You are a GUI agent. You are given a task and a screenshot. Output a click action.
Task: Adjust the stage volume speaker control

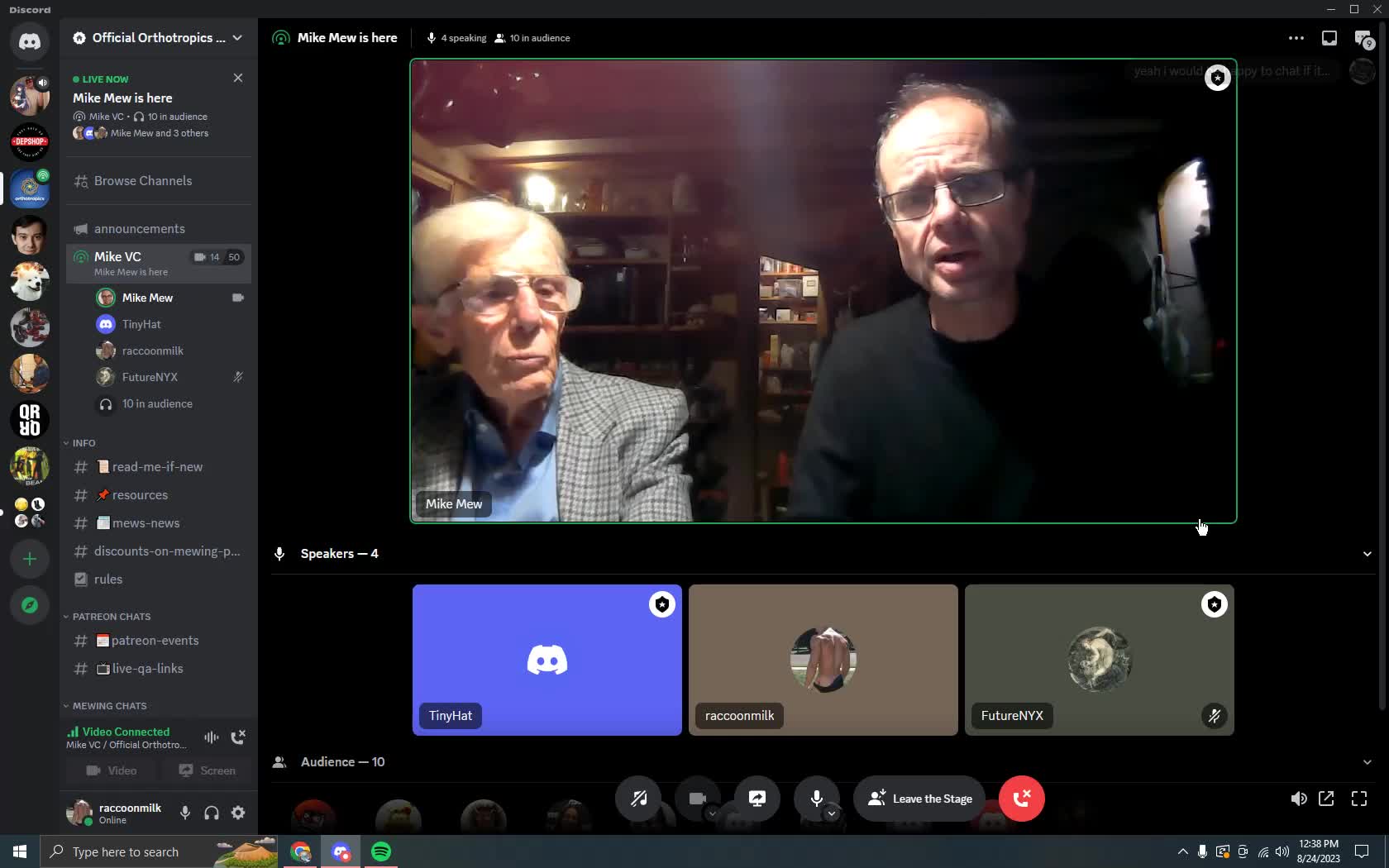(x=1299, y=799)
